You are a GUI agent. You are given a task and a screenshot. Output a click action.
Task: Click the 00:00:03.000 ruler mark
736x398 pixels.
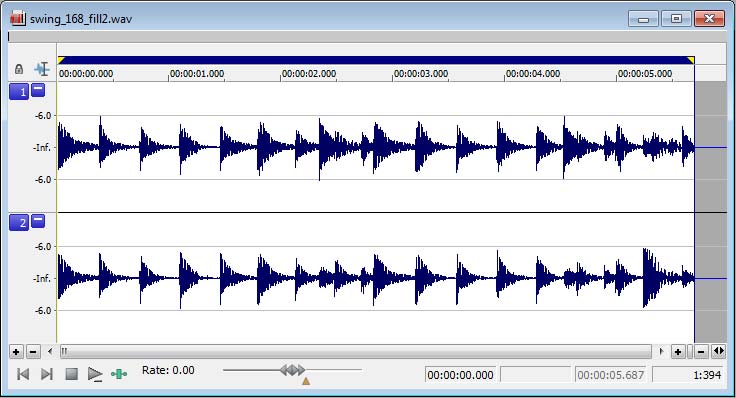click(421, 74)
